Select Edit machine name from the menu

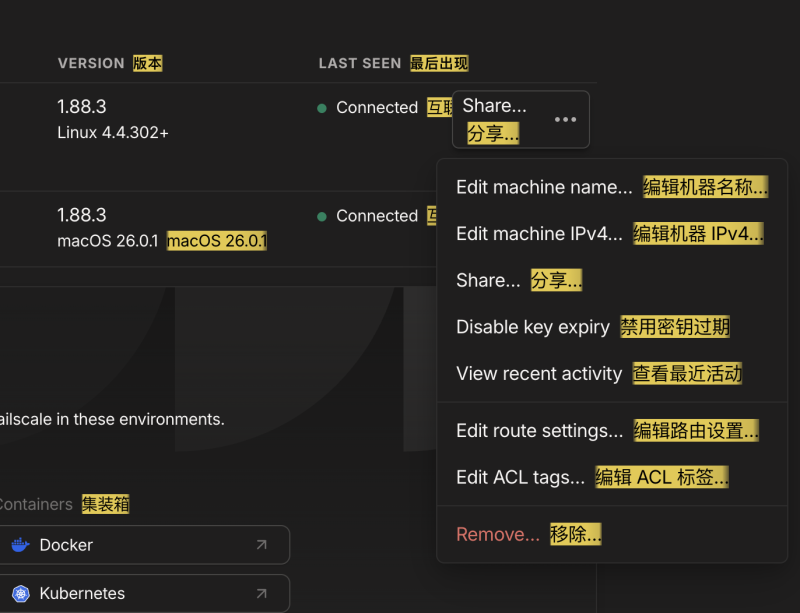pyautogui.click(x=544, y=187)
